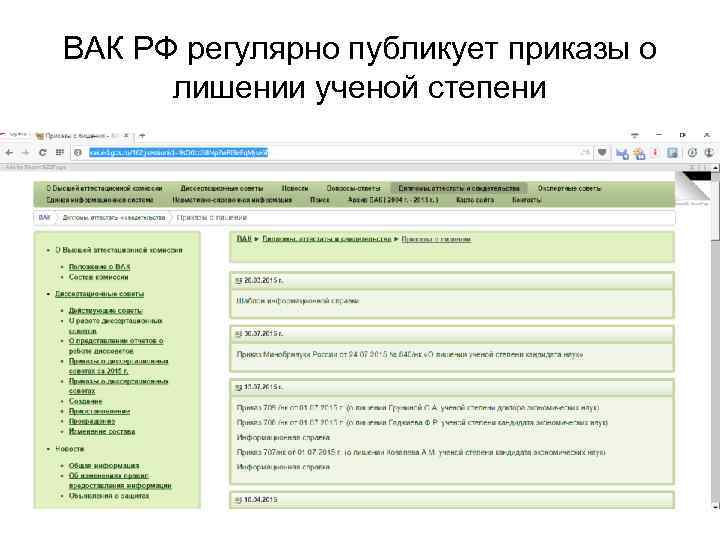The image size is (720, 540).
Task: Open 'Единая информационная система' menu item
Action: (100, 200)
